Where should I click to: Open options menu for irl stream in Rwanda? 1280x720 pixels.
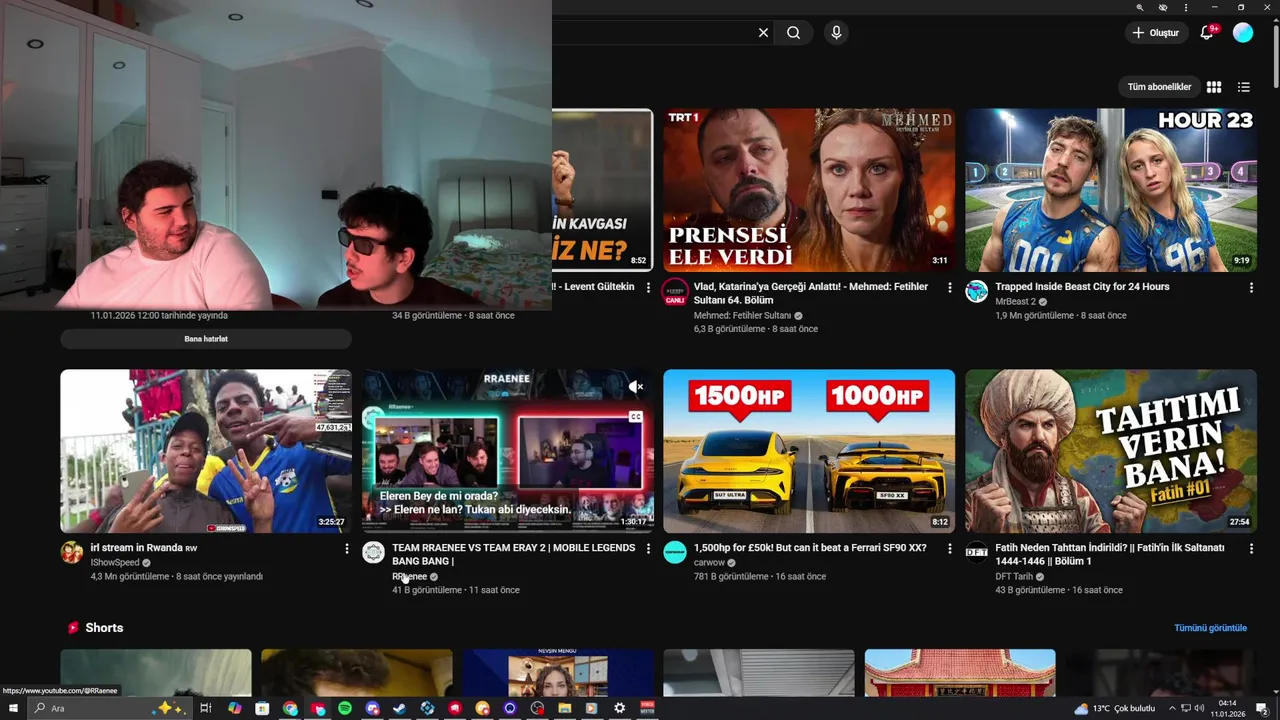pos(347,549)
